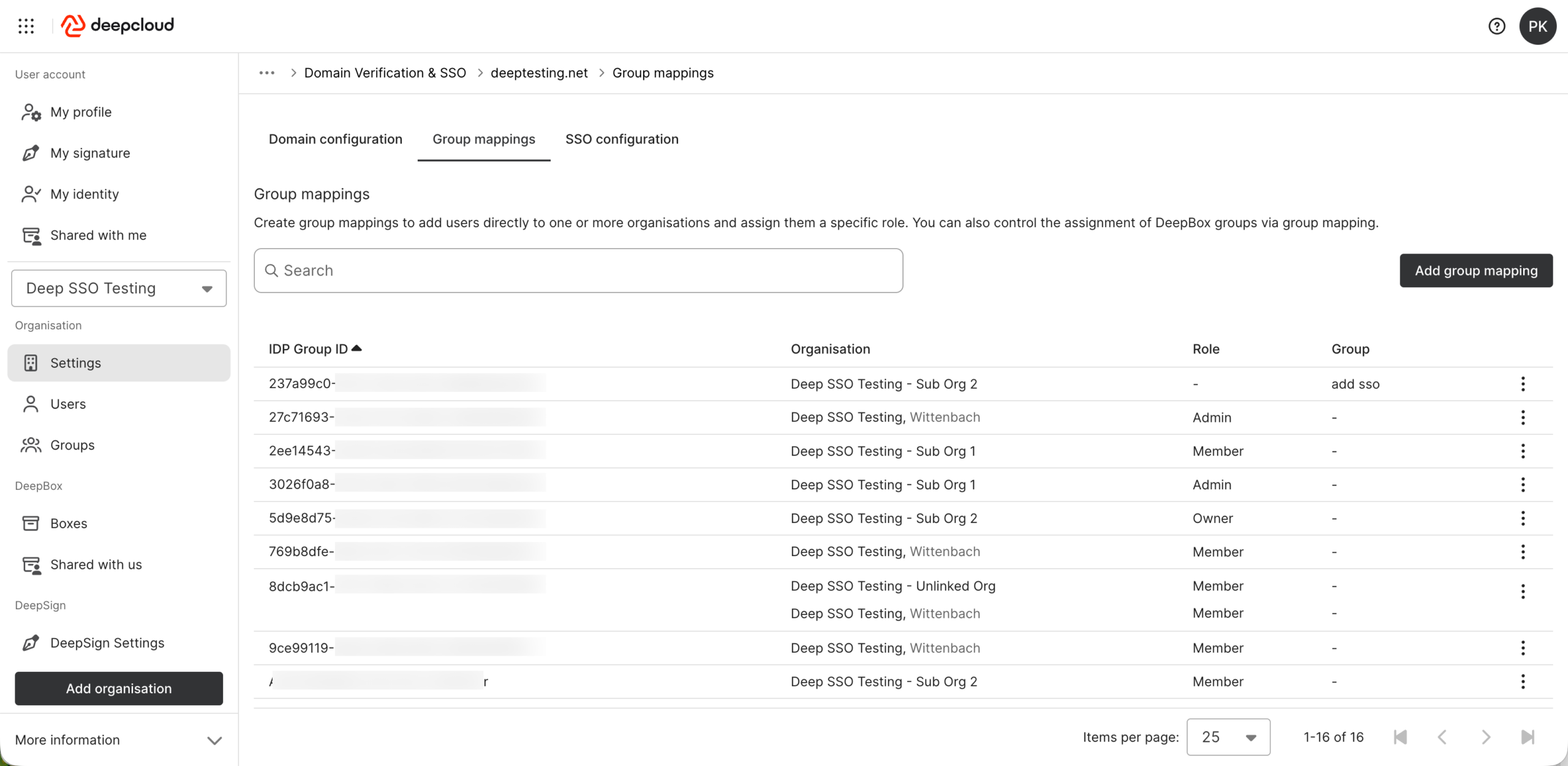Open Boxes in the DeepBox section
Screen dimensions: 1568x766
click(69, 524)
